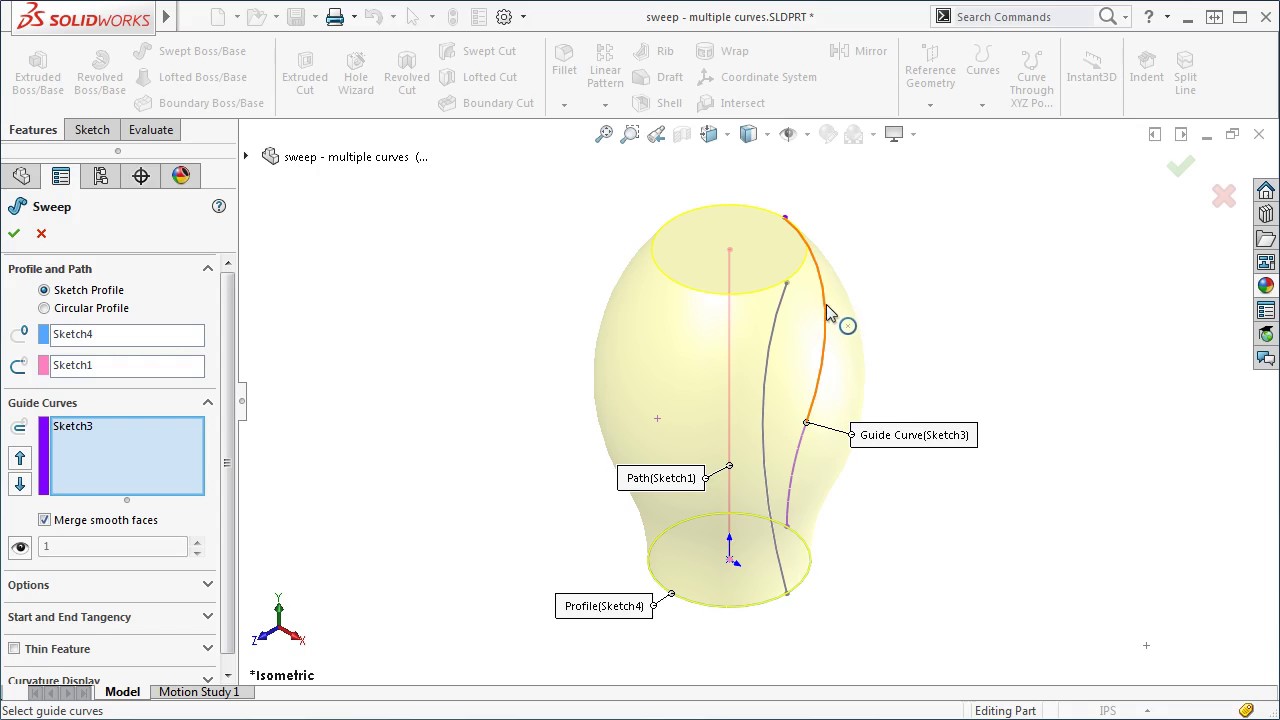Viewport: 1280px width, 720px height.
Task: Open the DimXpertManager crosshair icon
Action: (x=141, y=176)
